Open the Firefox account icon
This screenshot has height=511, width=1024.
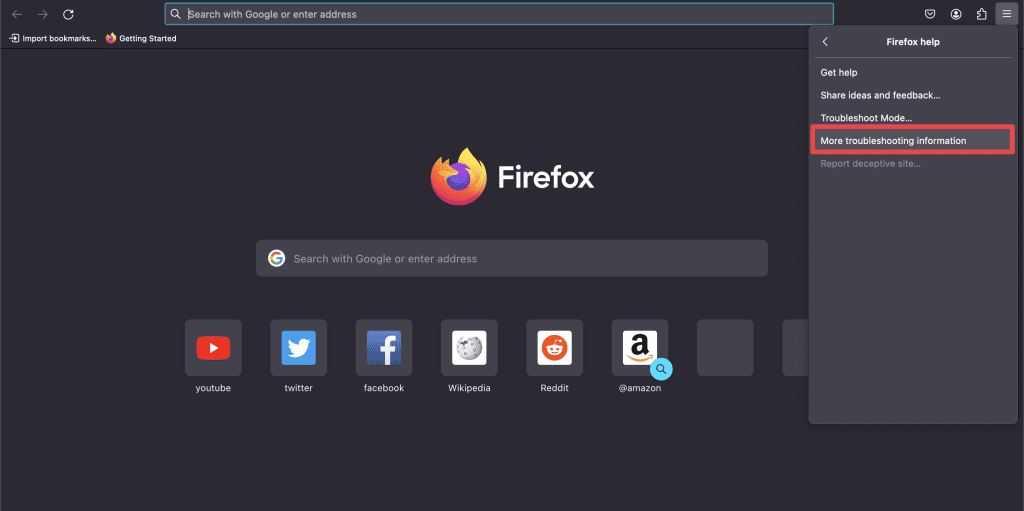956,14
